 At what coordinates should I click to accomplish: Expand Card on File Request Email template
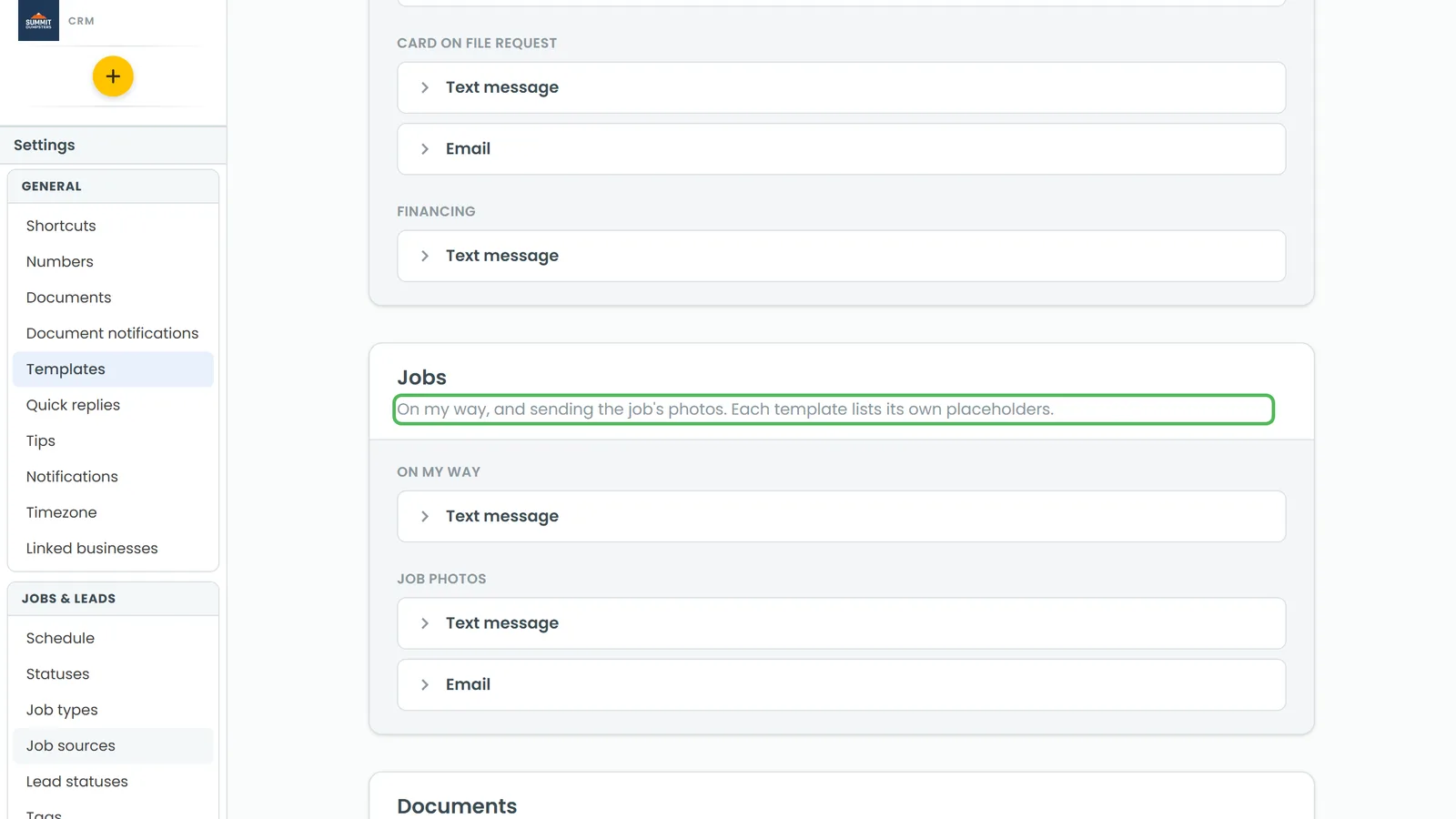pyautogui.click(x=841, y=149)
